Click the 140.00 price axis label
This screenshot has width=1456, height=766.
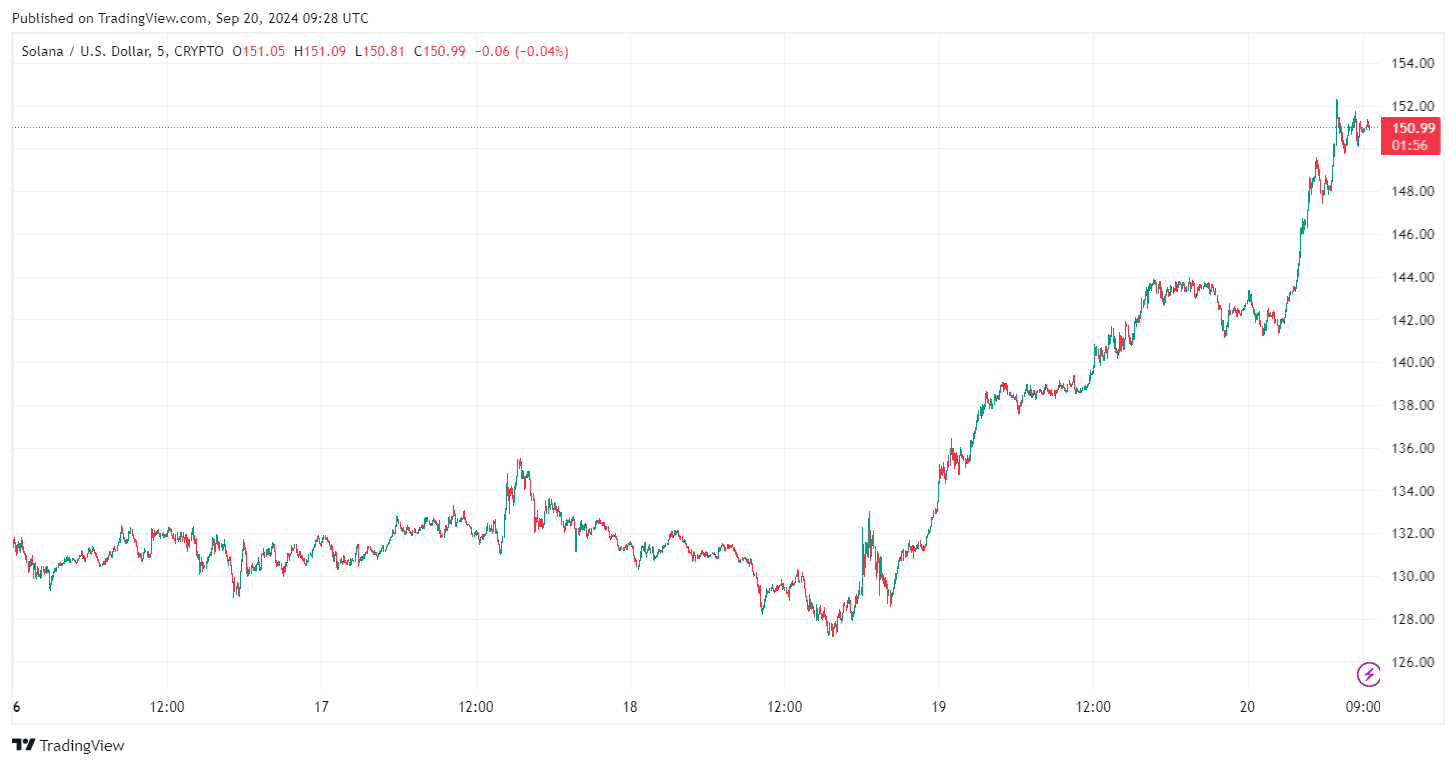[1413, 363]
